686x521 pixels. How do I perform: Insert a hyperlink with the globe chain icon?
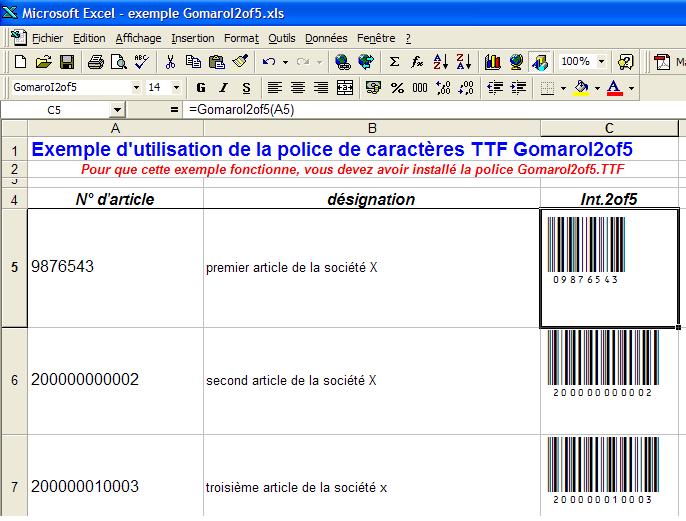342,62
